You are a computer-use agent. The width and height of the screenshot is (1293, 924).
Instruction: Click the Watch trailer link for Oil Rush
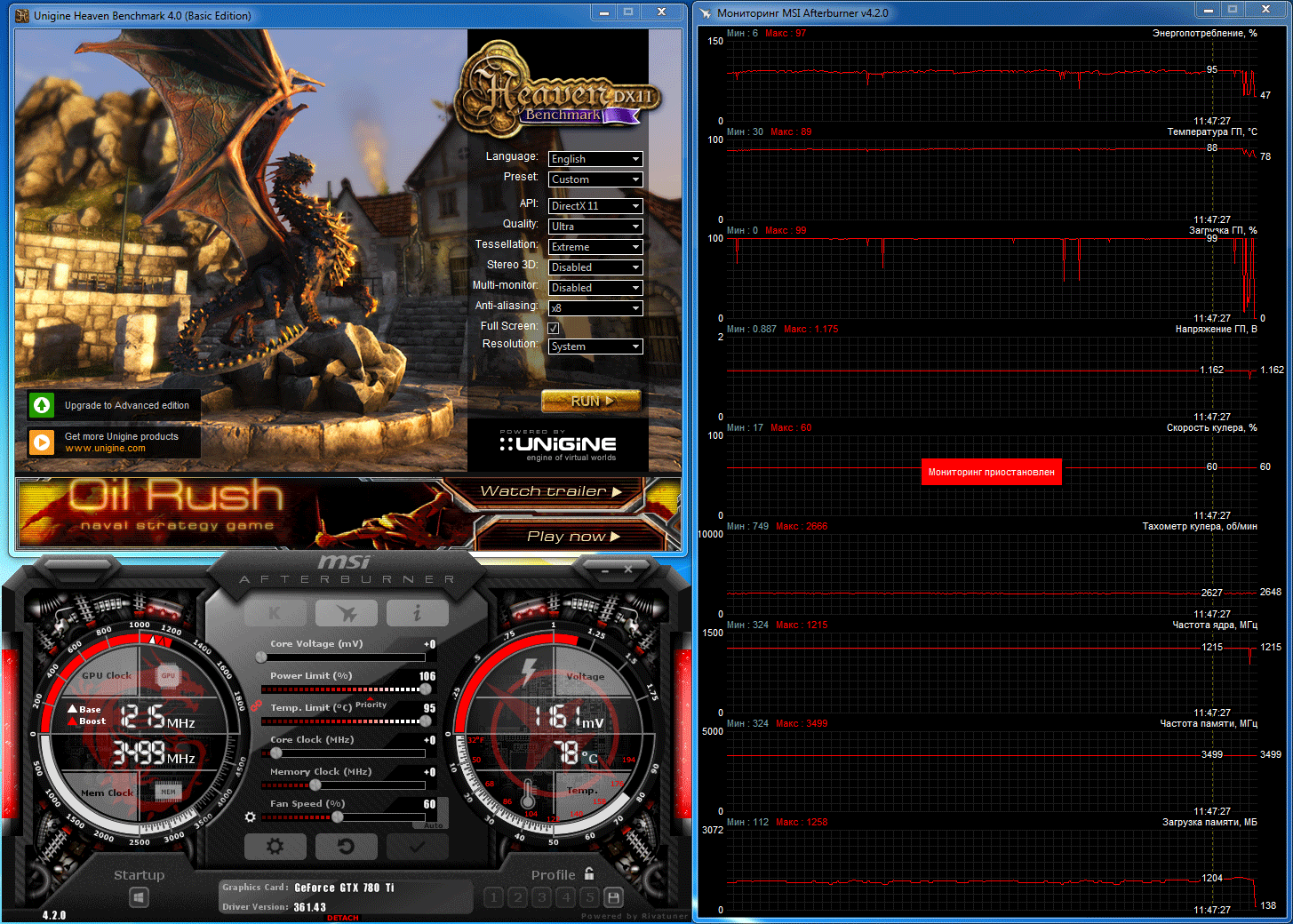544,490
